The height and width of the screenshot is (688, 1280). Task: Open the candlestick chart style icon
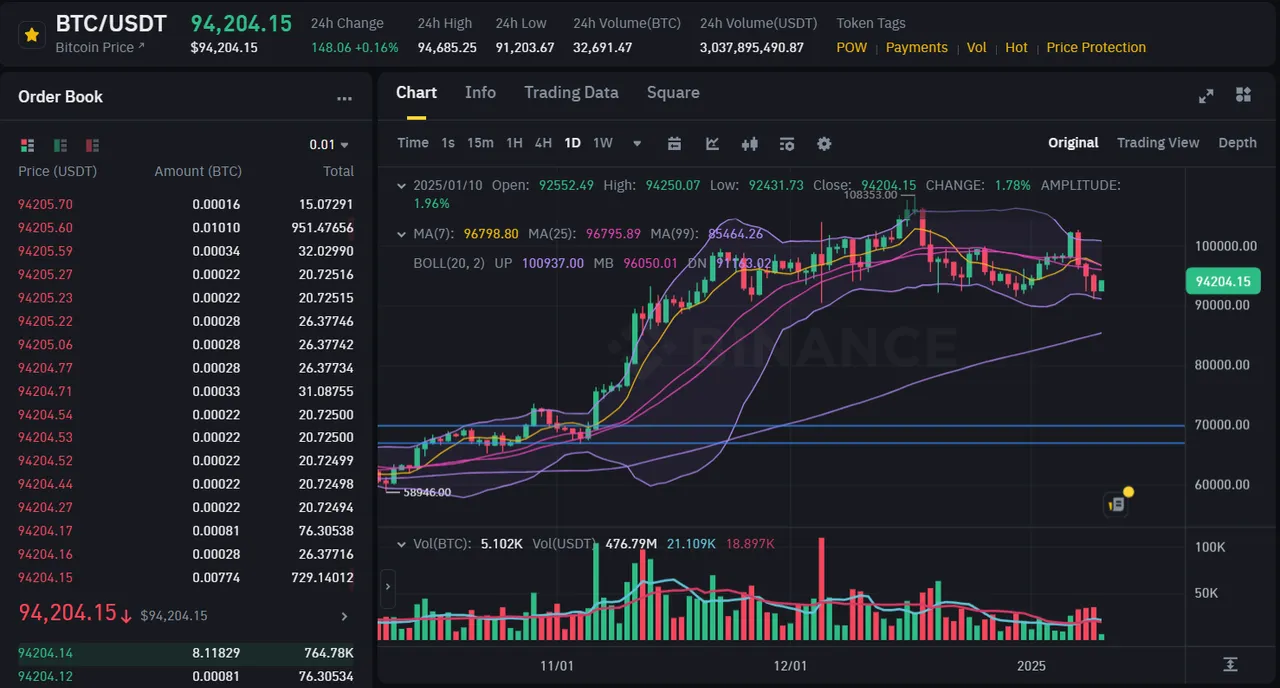point(750,144)
